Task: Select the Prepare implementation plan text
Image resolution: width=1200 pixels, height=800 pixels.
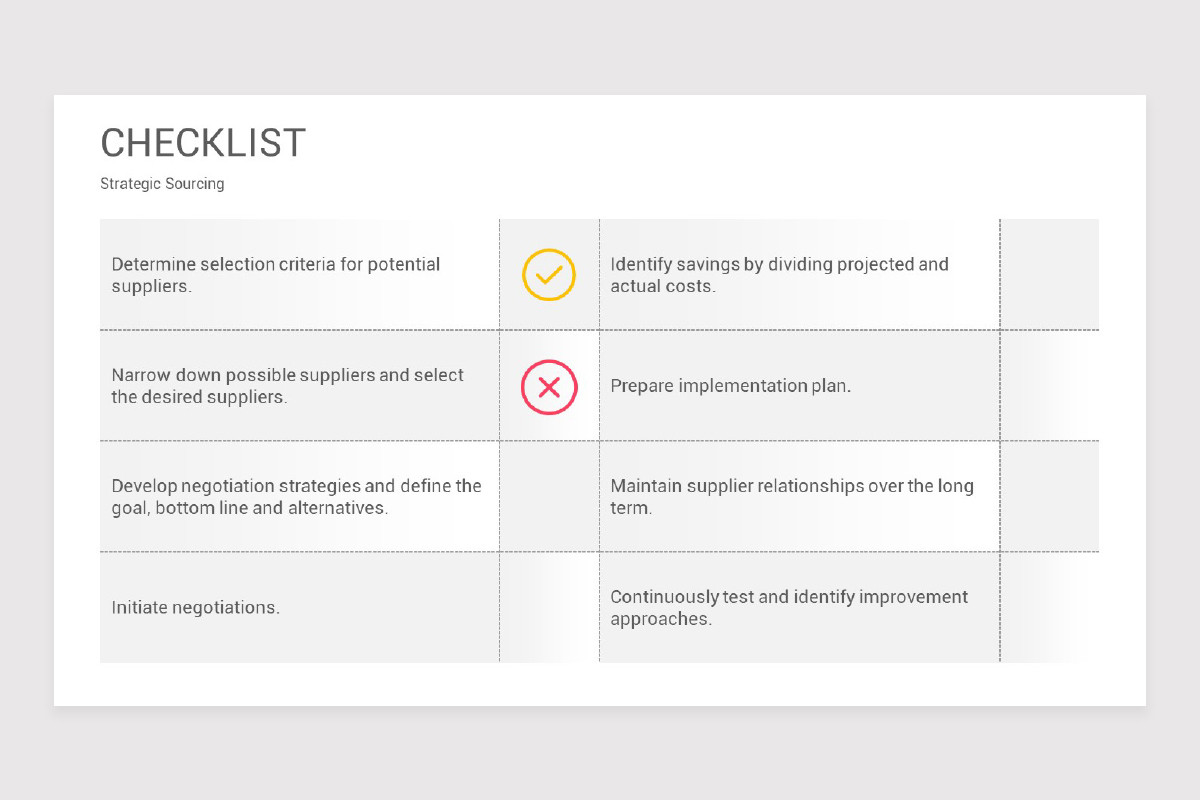Action: coord(731,386)
